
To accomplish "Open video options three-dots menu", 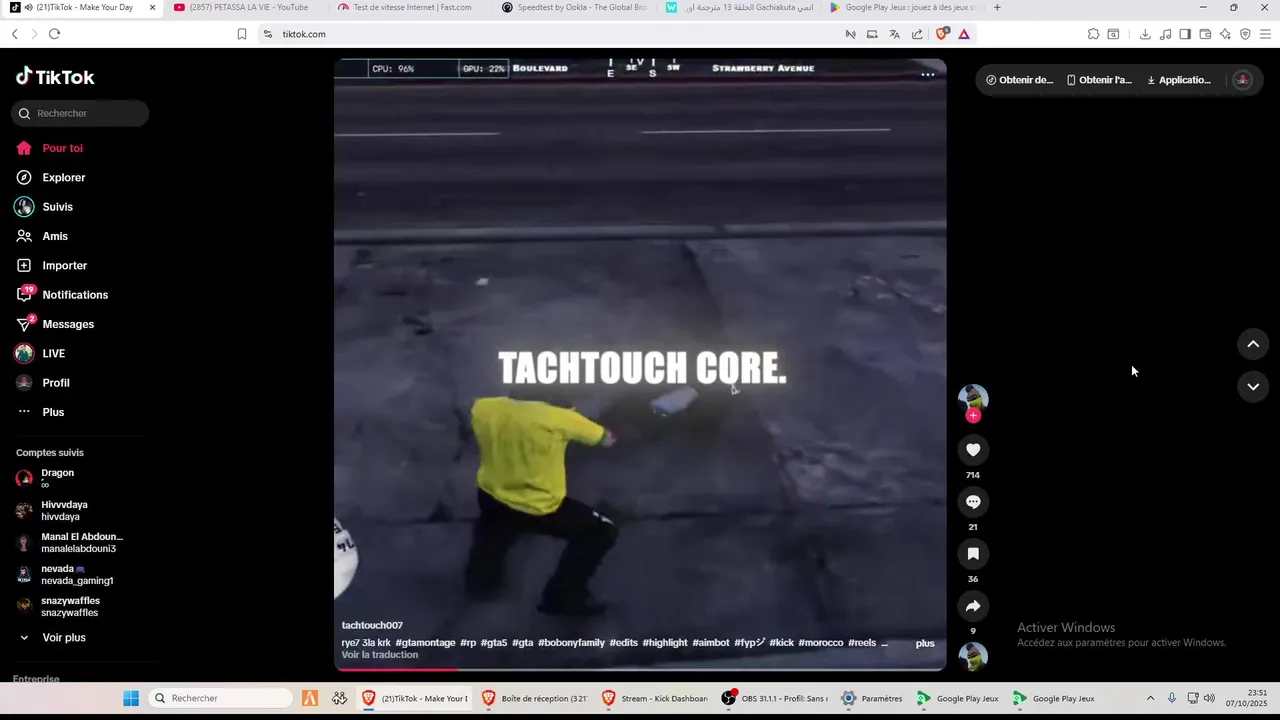I will click(x=927, y=74).
